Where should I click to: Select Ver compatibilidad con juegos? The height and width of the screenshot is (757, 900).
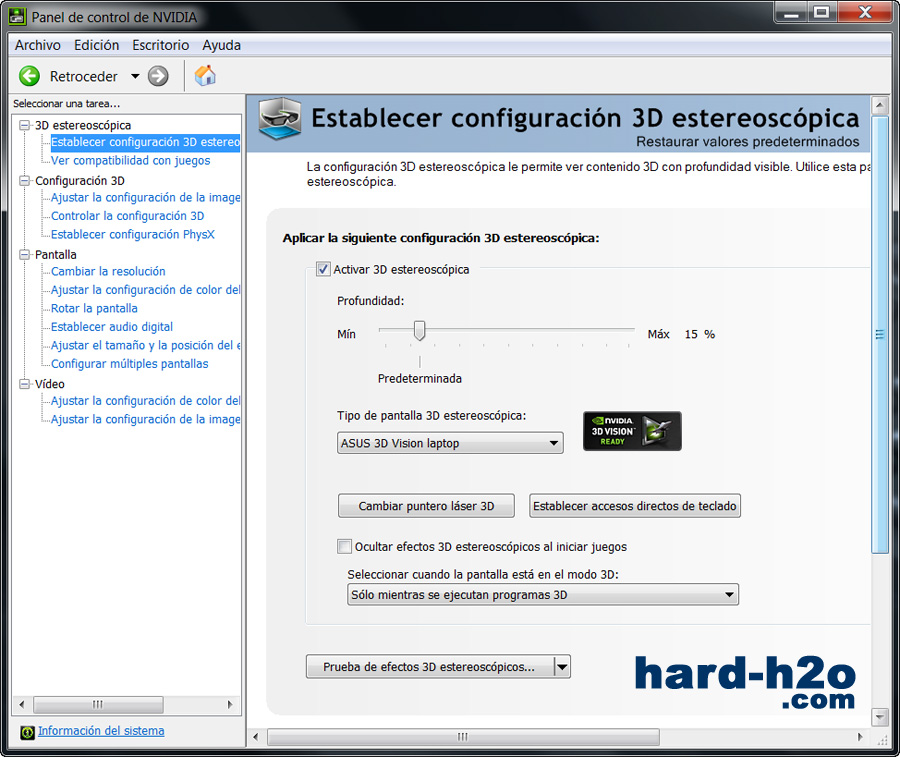[x=130, y=161]
